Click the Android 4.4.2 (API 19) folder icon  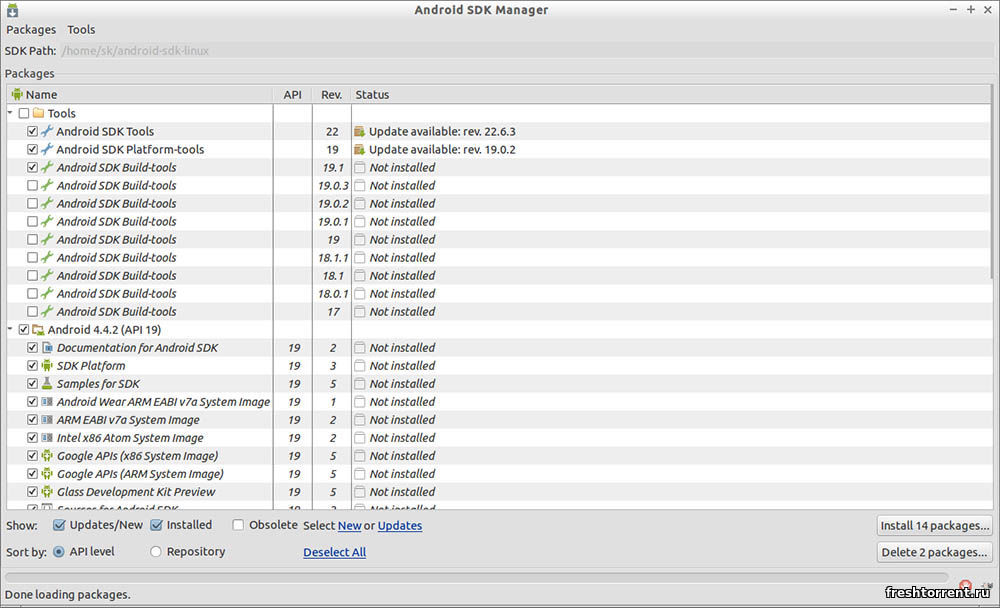pos(38,330)
